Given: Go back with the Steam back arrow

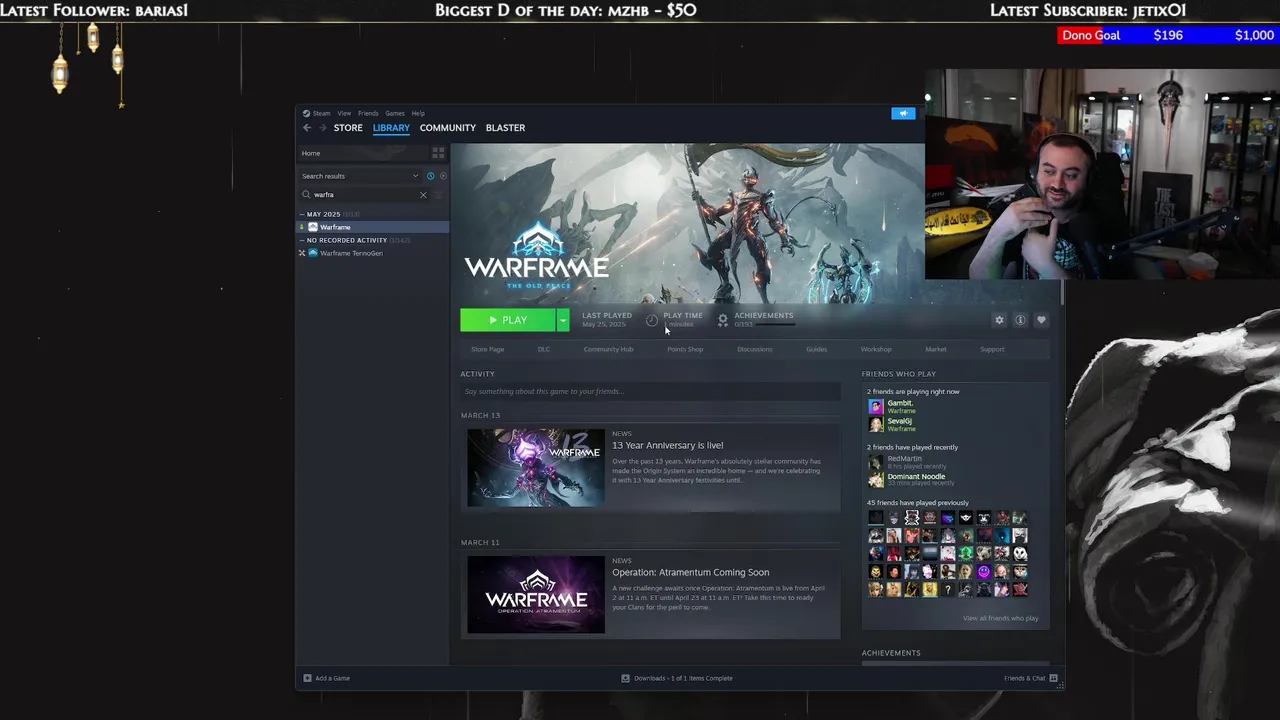Looking at the screenshot, I should [x=307, y=128].
